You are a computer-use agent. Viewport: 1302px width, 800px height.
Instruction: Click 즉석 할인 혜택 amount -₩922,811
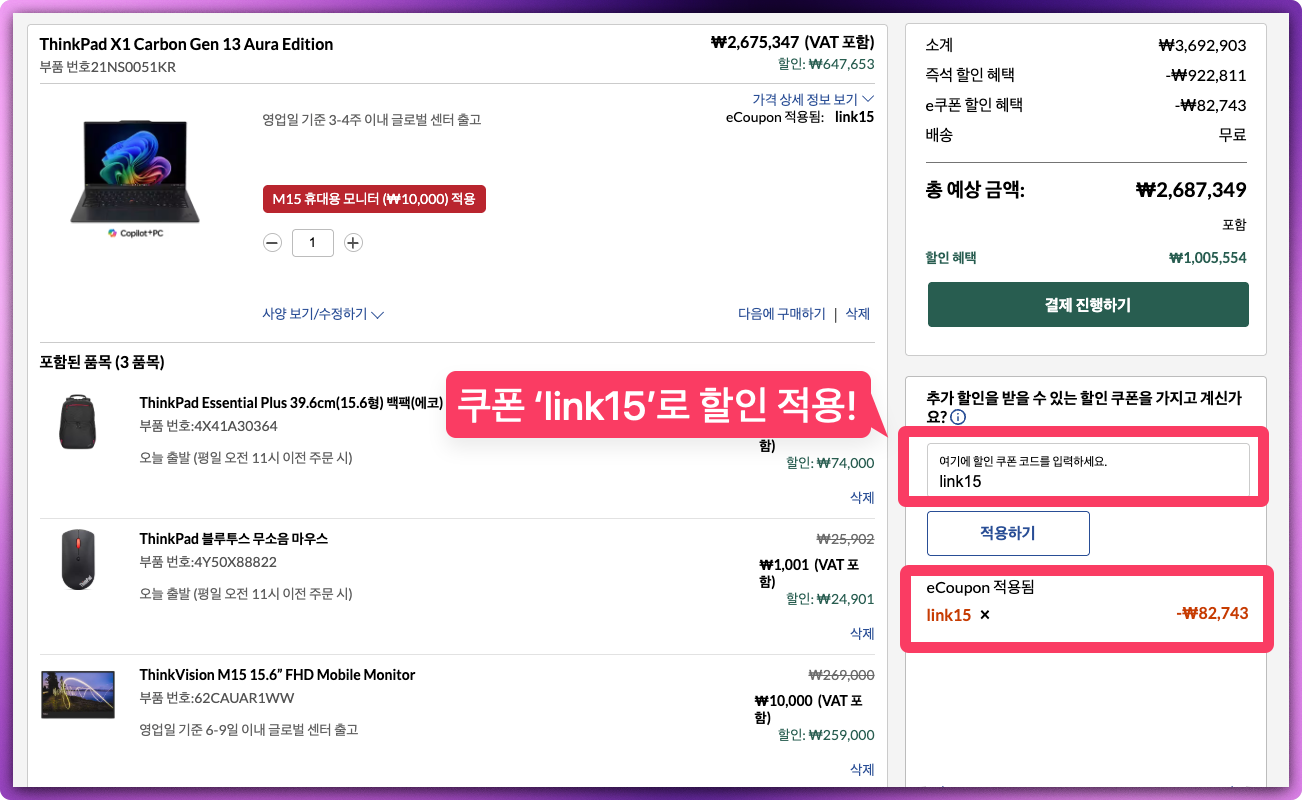(1206, 75)
